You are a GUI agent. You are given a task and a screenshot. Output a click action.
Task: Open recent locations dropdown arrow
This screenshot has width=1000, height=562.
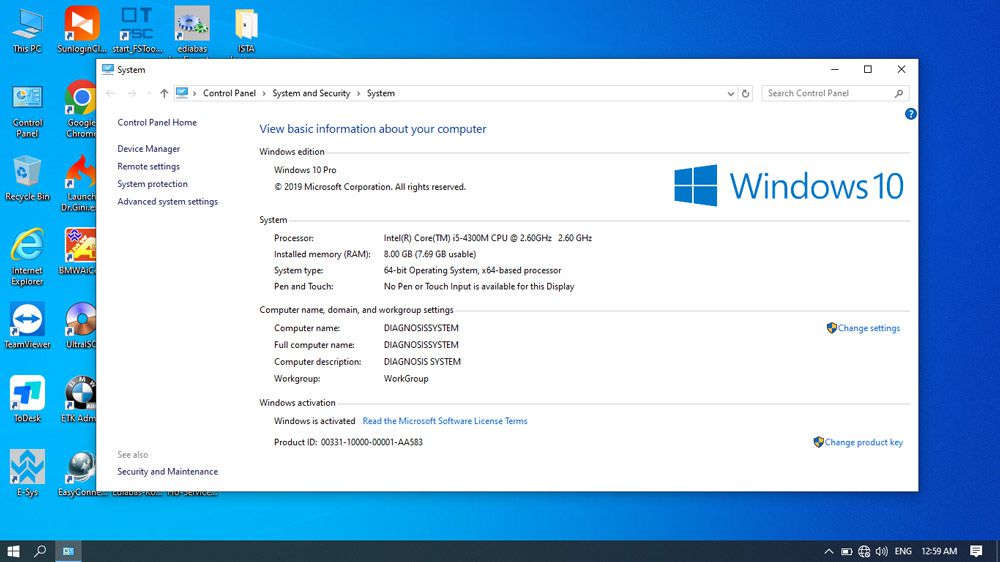(149, 93)
